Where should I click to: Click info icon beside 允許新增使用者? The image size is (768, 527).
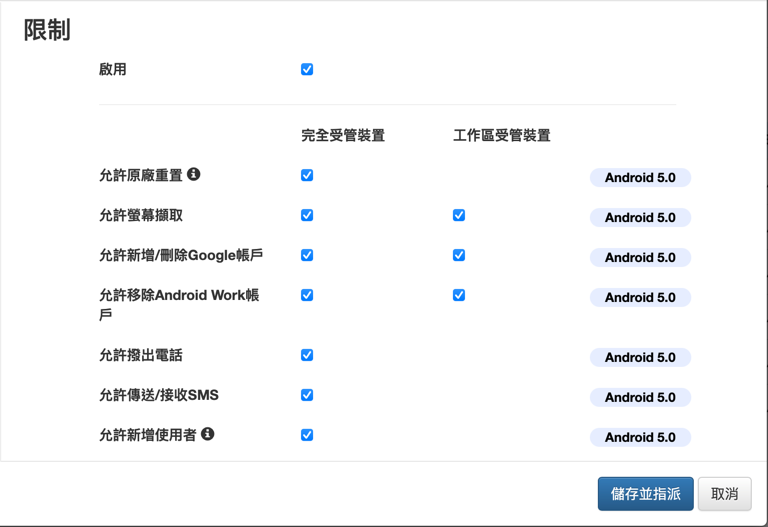click(x=208, y=434)
